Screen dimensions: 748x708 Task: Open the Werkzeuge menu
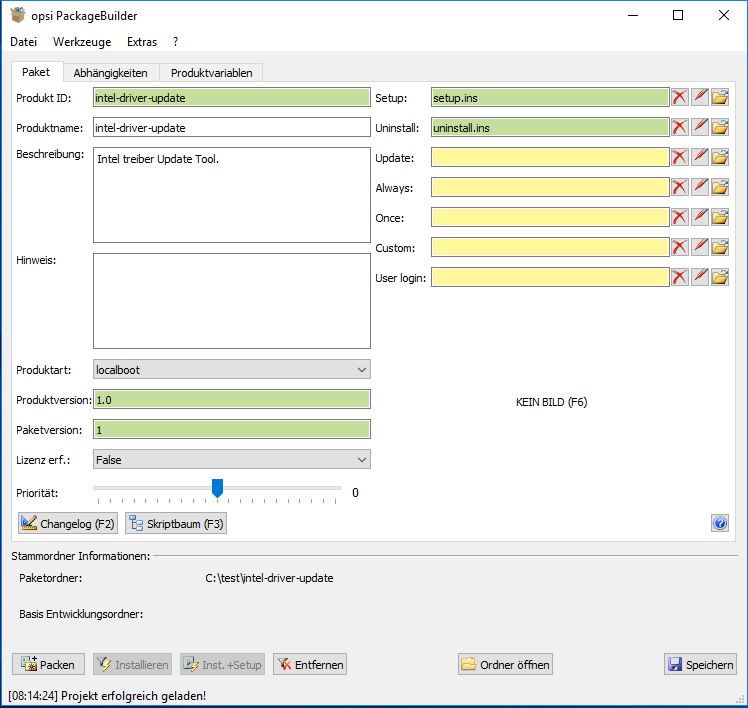(82, 42)
